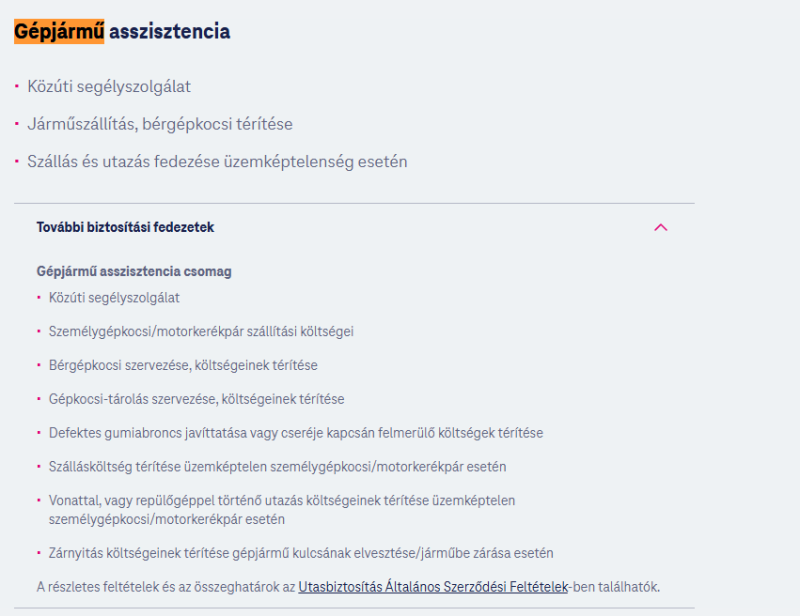Screen dimensions: 800x616
Task: Click the Gépjármű asszisztencia heading
Action: click(x=122, y=32)
